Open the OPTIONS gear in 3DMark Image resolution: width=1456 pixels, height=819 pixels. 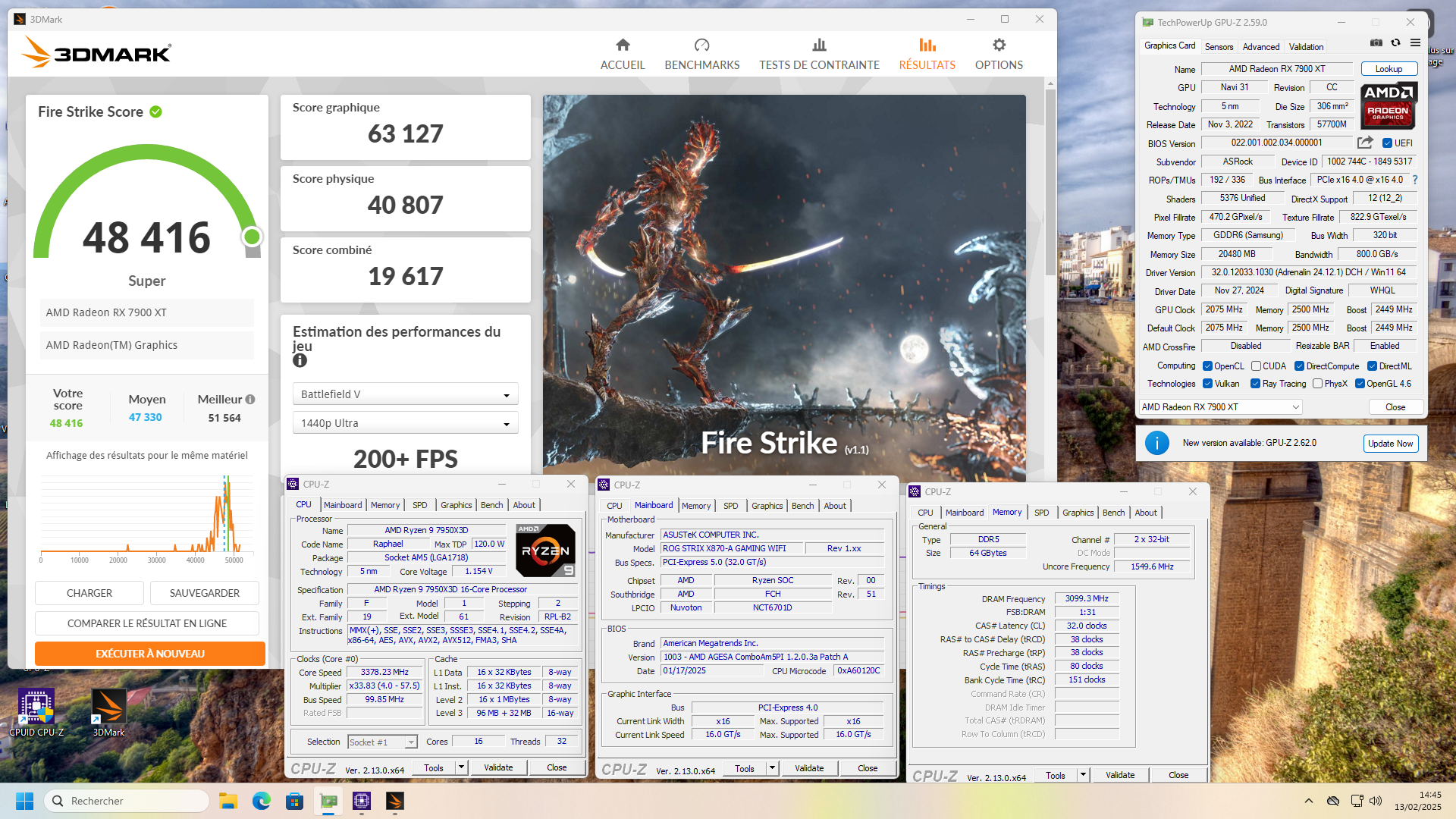coord(999,45)
